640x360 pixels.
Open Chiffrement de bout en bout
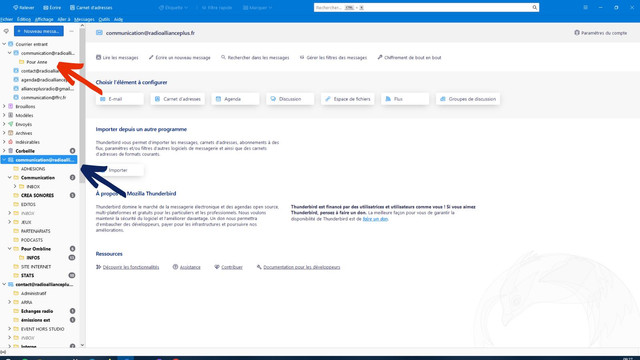coord(409,58)
